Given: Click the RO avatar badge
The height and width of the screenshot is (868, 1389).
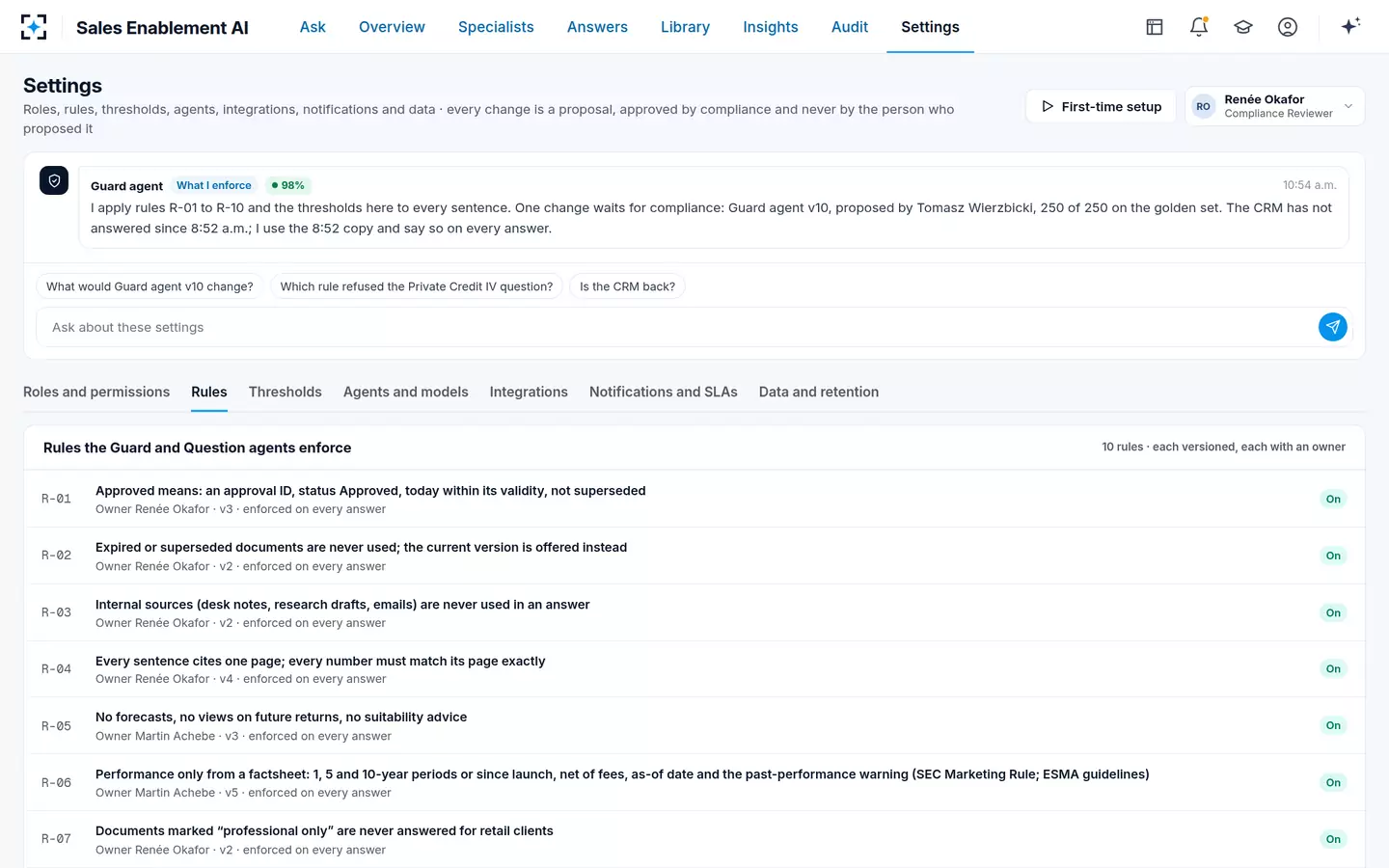Looking at the screenshot, I should [1203, 106].
